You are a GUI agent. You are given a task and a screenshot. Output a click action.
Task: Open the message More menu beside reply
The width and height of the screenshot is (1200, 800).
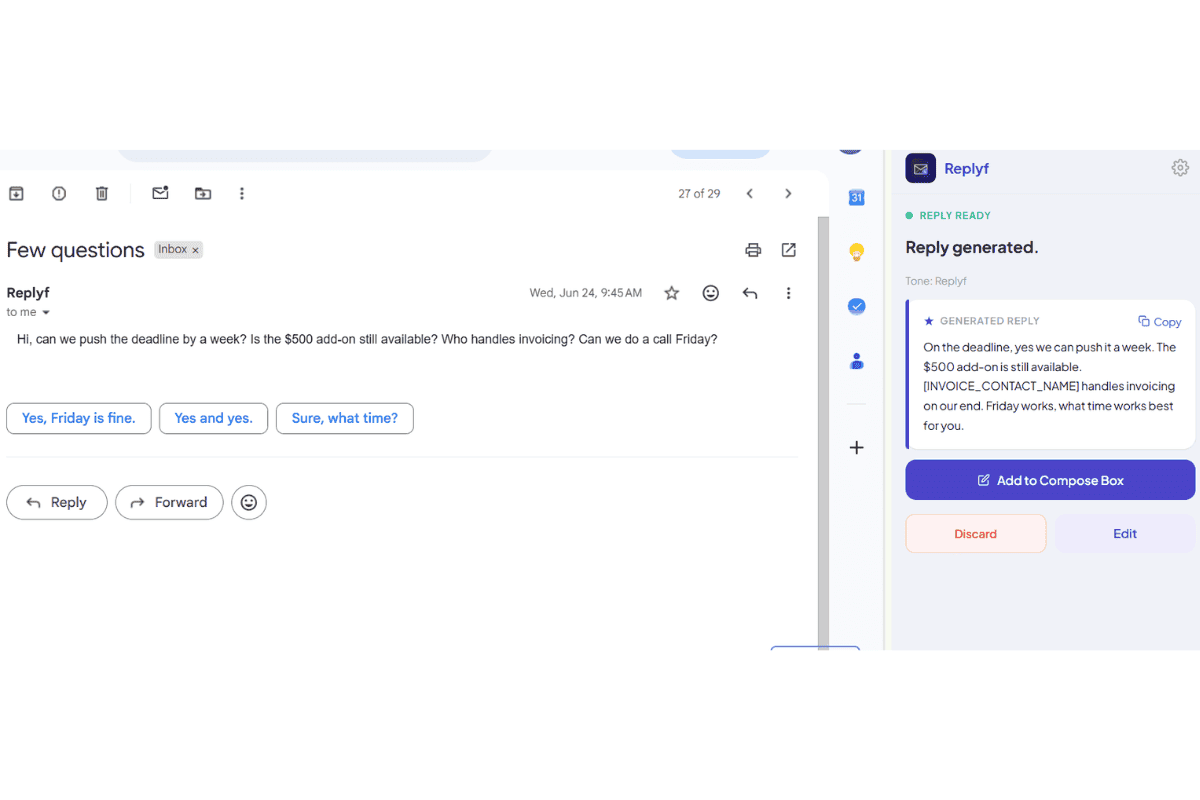[x=789, y=293]
